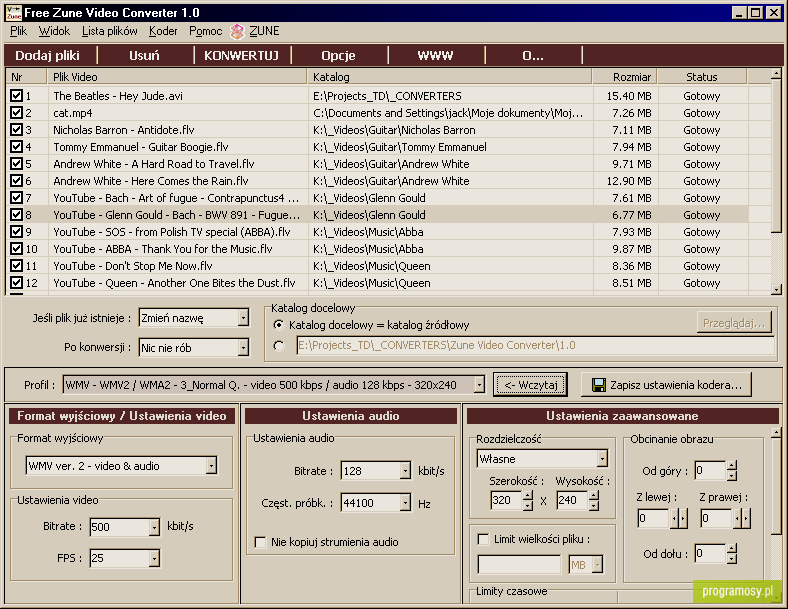Open Opcje from the toolbar

pyautogui.click(x=338, y=55)
